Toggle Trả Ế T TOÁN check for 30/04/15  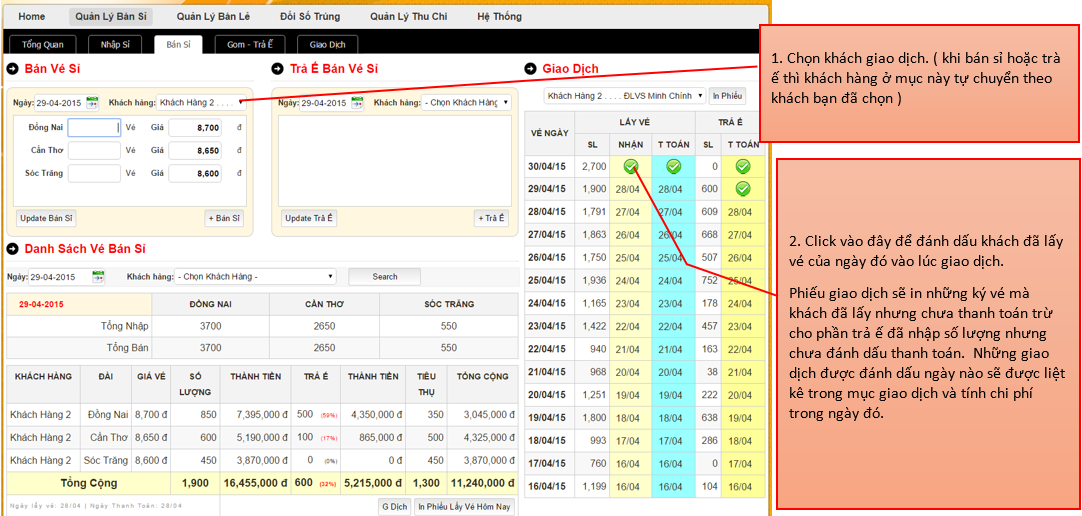point(743,167)
